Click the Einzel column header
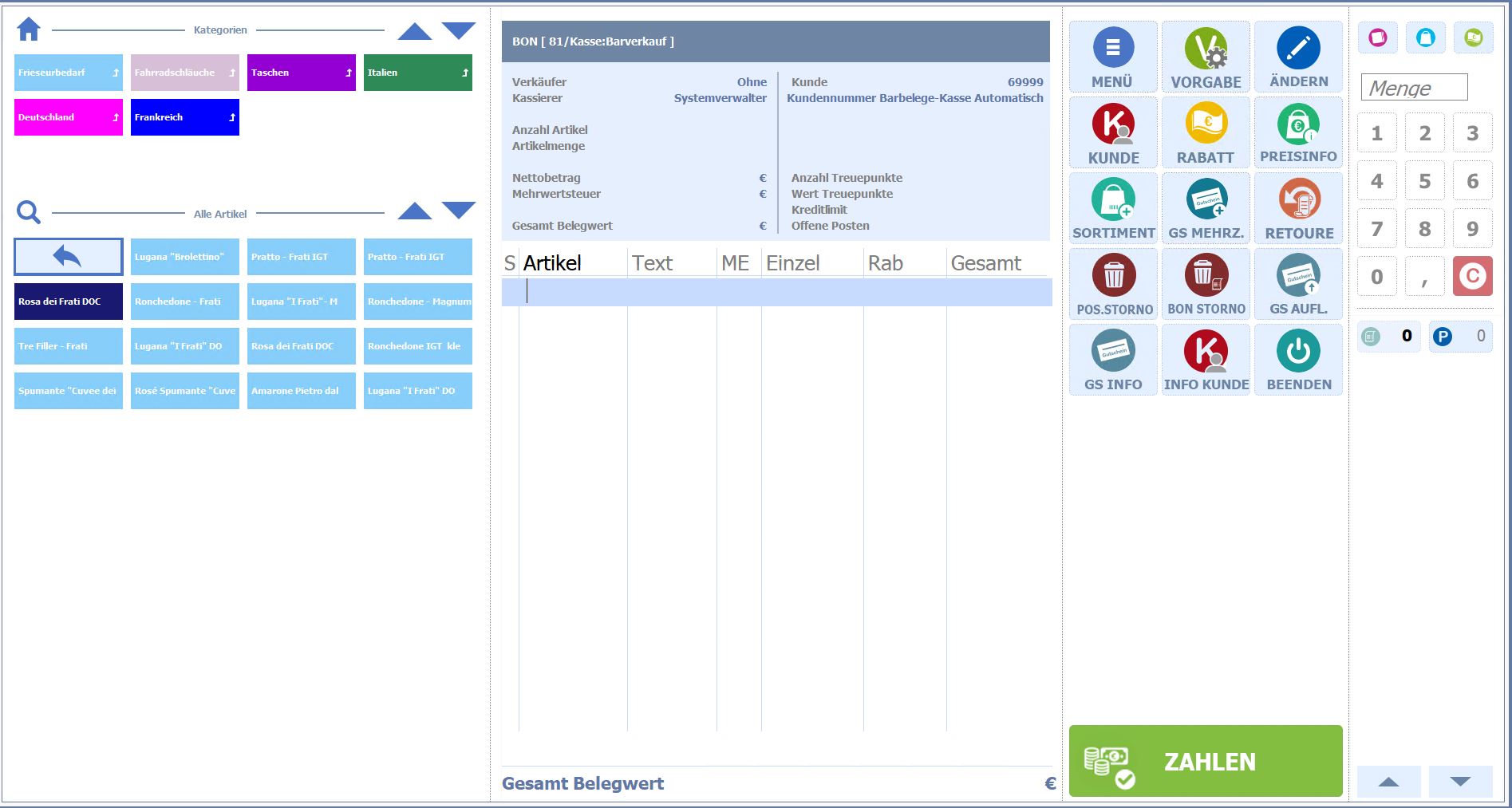Image resolution: width=1512 pixels, height=808 pixels. tap(792, 263)
